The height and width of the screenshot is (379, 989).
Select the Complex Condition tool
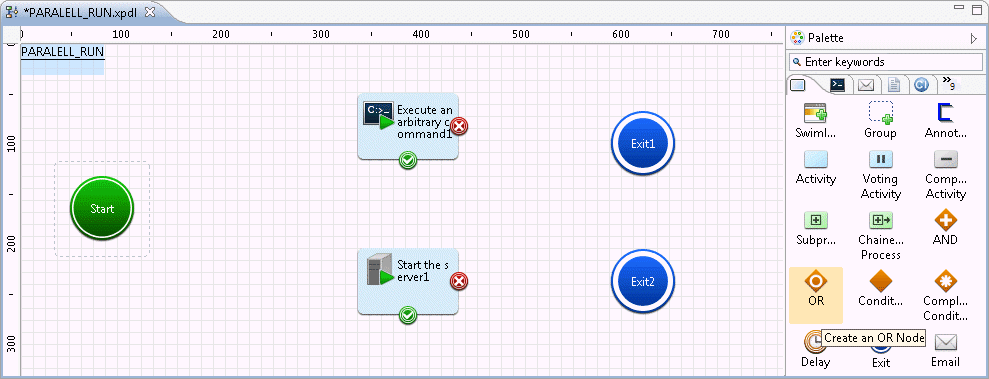tap(945, 296)
